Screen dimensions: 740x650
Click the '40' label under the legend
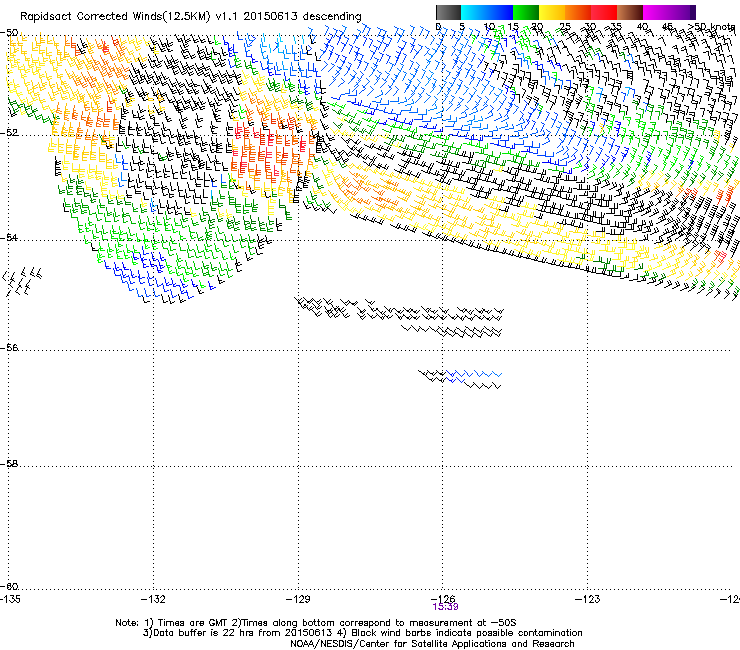(642, 27)
